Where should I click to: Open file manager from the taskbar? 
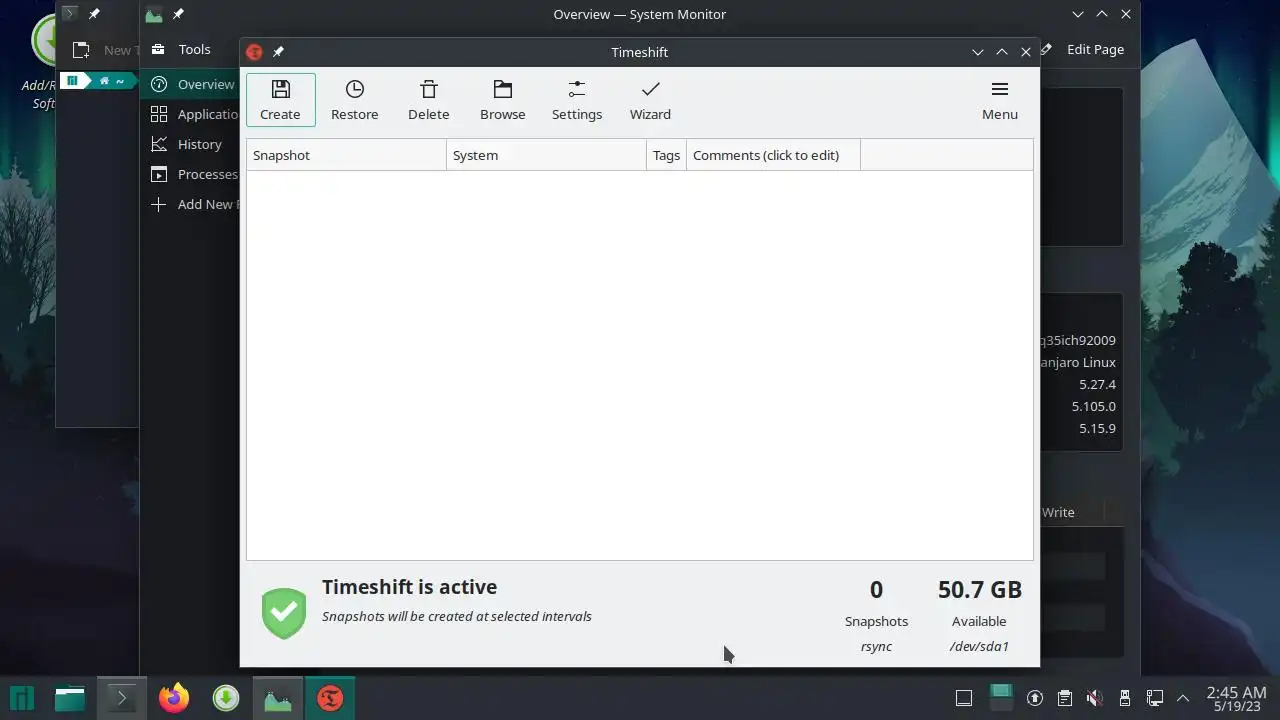70,698
